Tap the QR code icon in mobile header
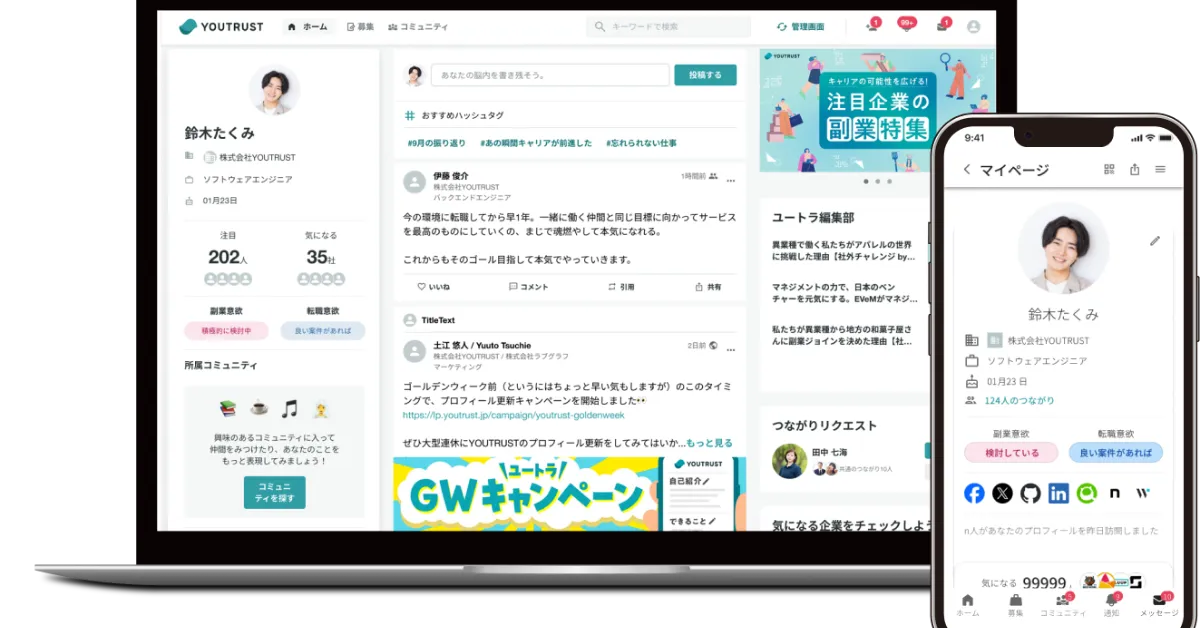Screen dimensions: 1200x628 pos(1109,170)
